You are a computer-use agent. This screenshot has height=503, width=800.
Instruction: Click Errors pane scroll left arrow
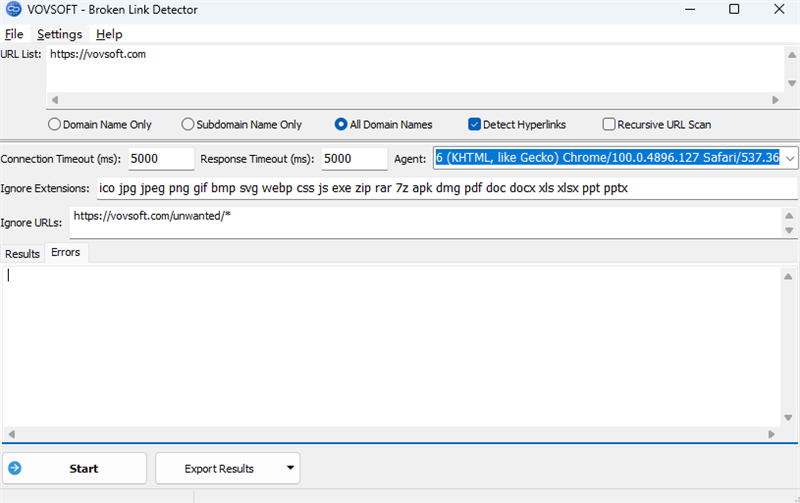click(11, 434)
